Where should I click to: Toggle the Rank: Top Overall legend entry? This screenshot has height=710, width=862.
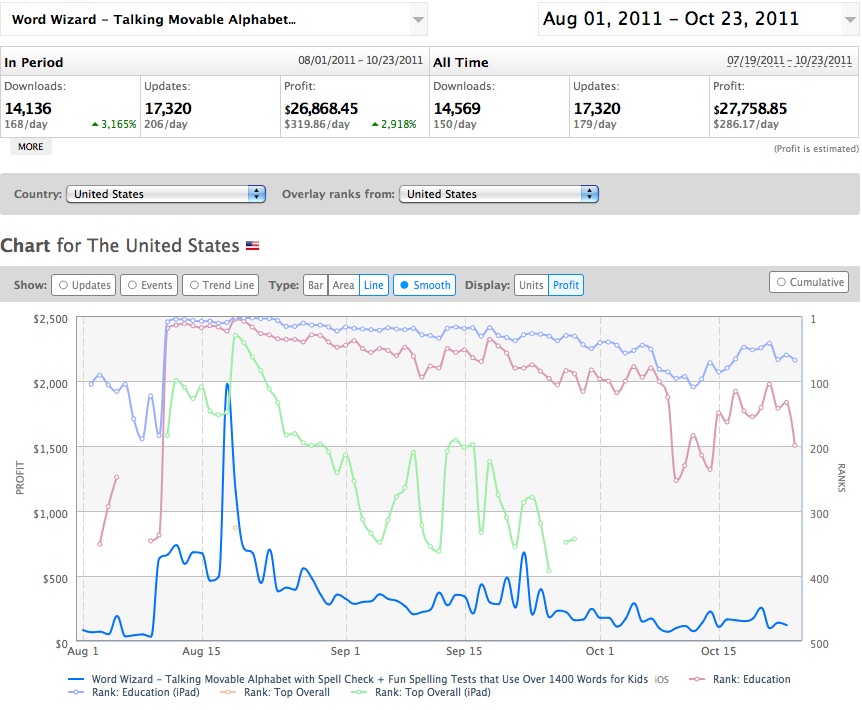tap(275, 692)
